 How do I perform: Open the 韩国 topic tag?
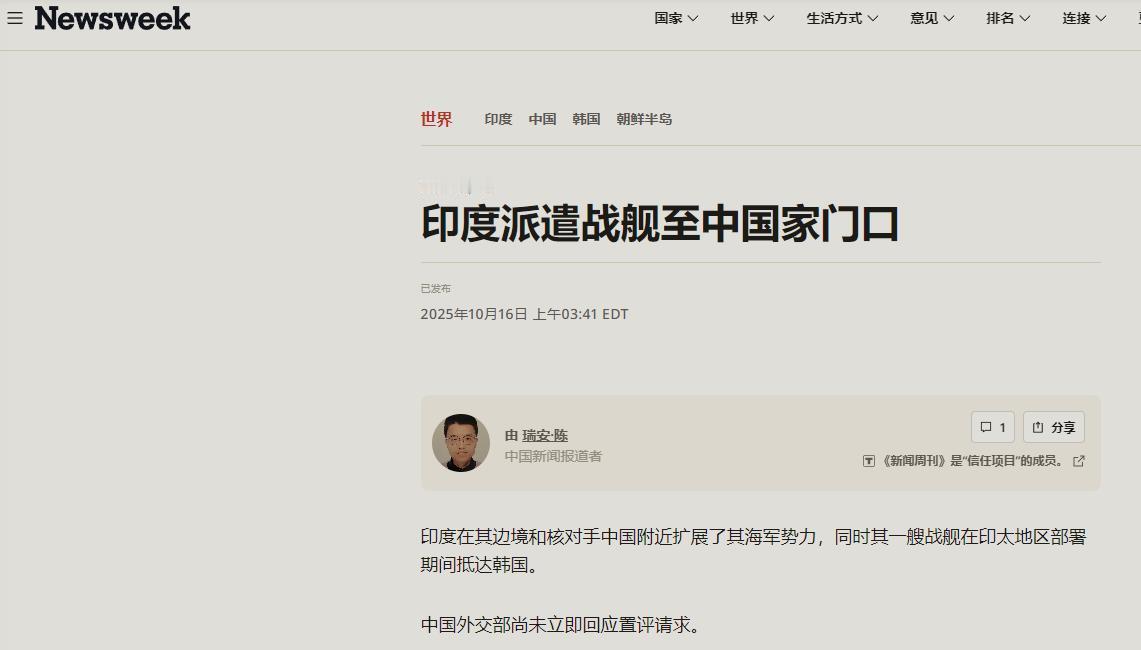(586, 119)
